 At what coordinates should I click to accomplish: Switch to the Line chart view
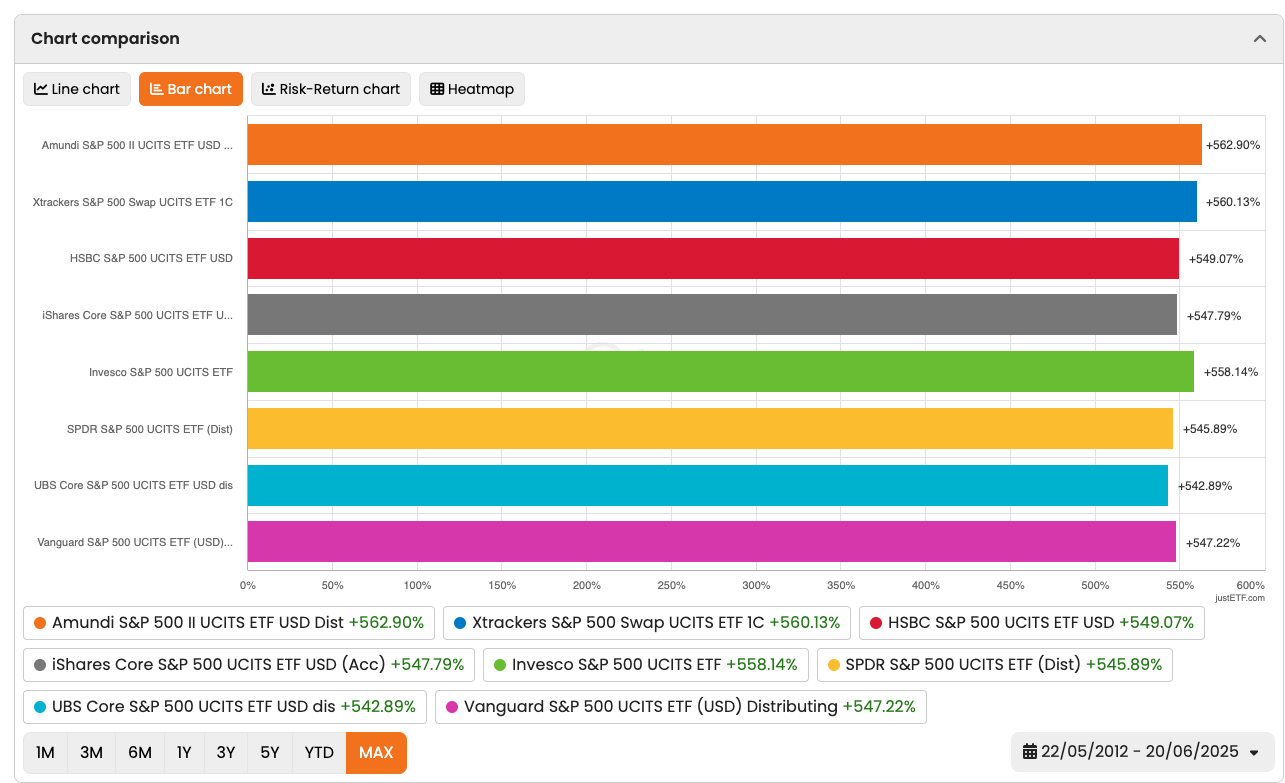click(77, 89)
